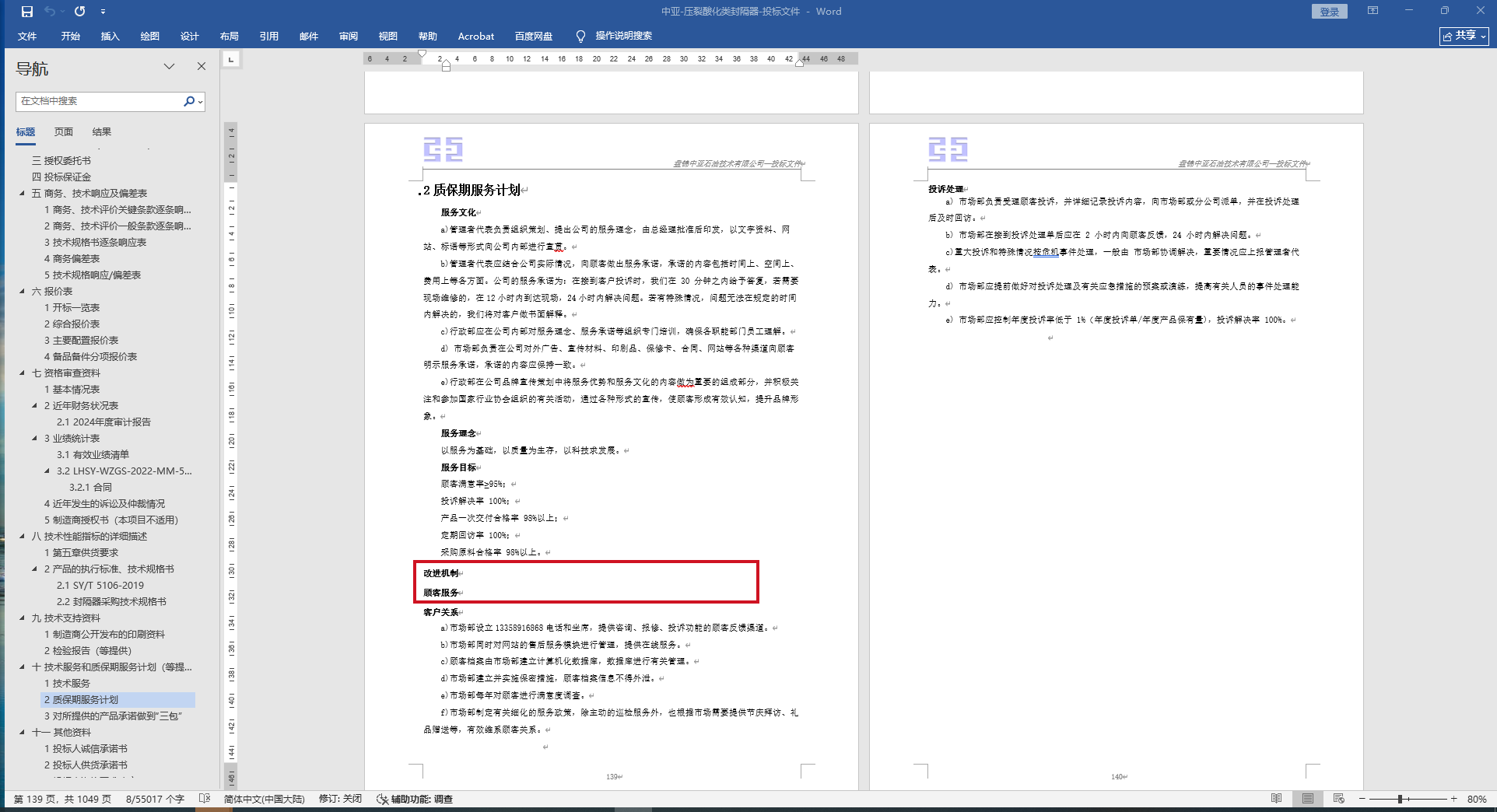
Task: Undo the last action
Action: click(50, 12)
